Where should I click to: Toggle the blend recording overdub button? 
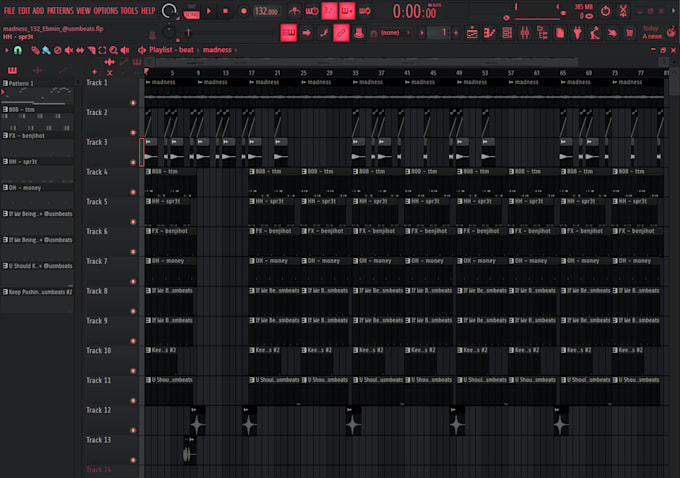[x=347, y=11]
